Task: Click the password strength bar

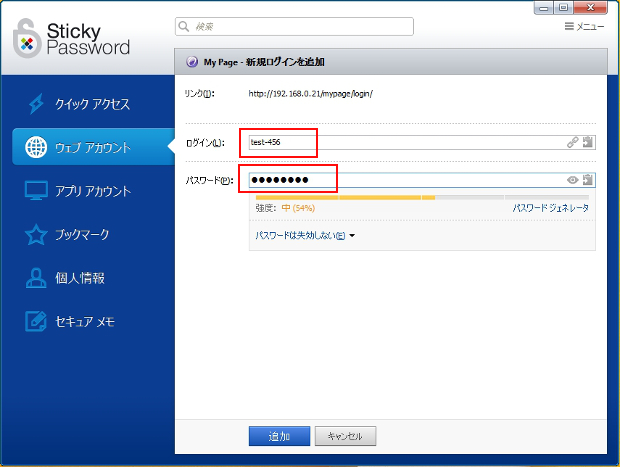Action: pos(422,197)
